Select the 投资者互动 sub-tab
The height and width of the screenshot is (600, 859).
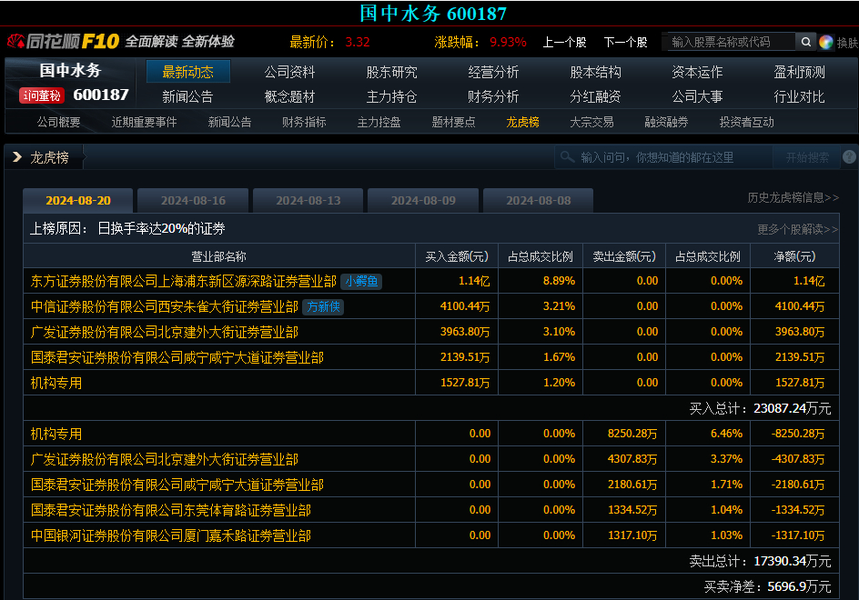pos(747,122)
